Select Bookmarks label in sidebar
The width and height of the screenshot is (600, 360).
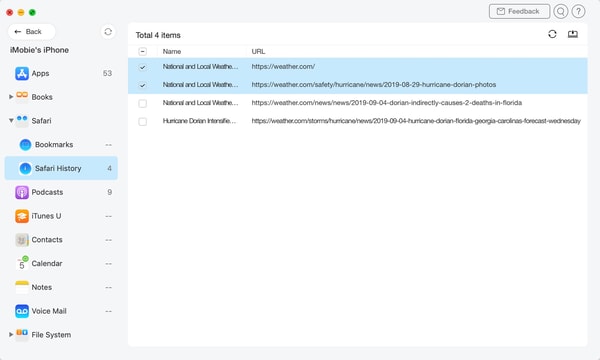point(54,145)
